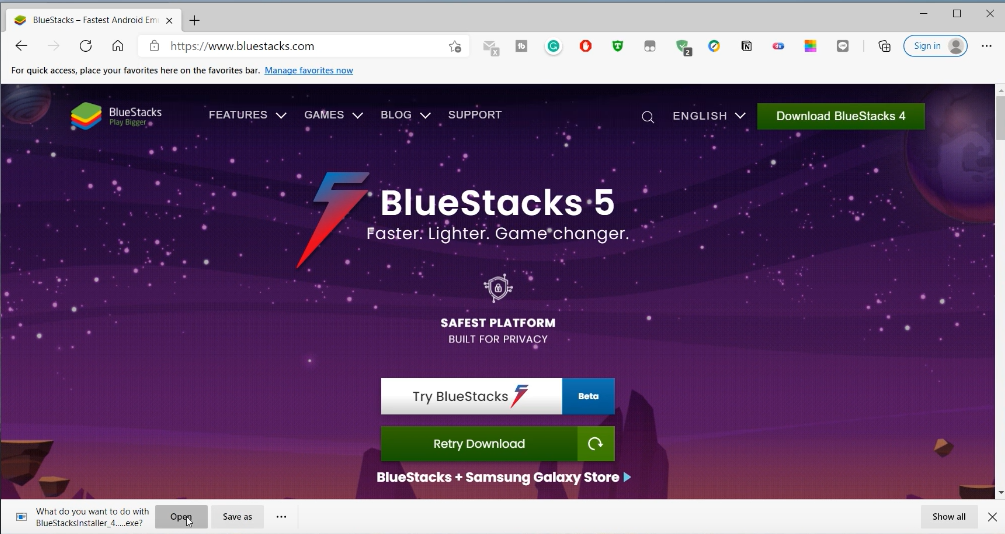
Task: Close the BlueStacks browser tab
Action: pyautogui.click(x=169, y=21)
